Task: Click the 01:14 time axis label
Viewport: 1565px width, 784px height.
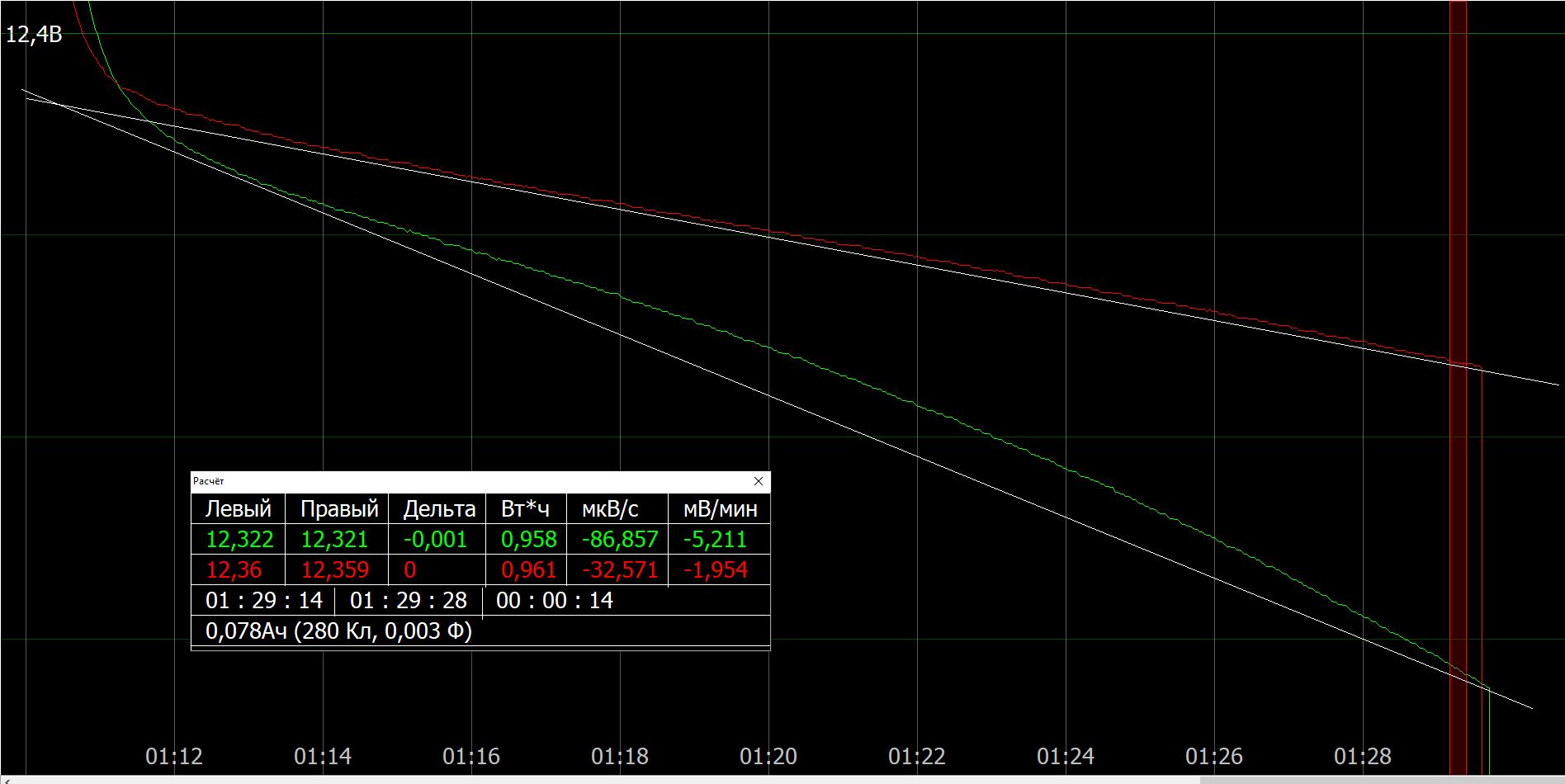Action: [x=323, y=756]
